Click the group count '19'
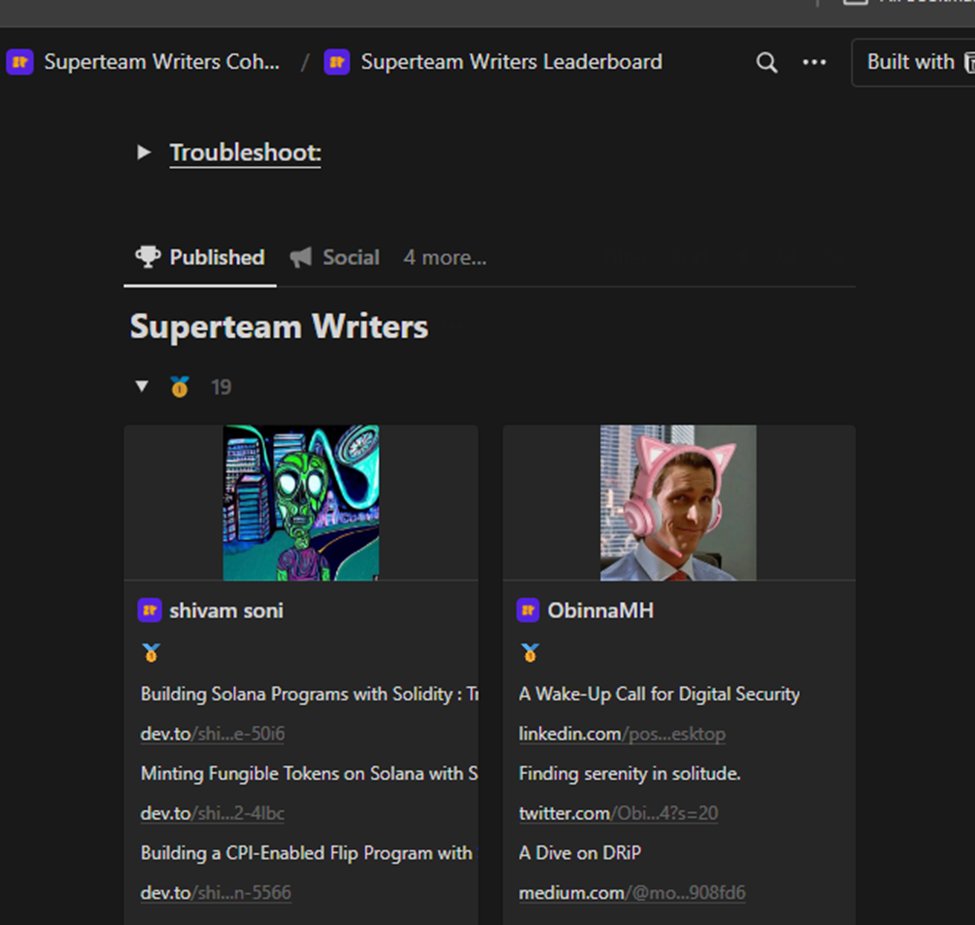975x925 pixels. [x=221, y=387]
